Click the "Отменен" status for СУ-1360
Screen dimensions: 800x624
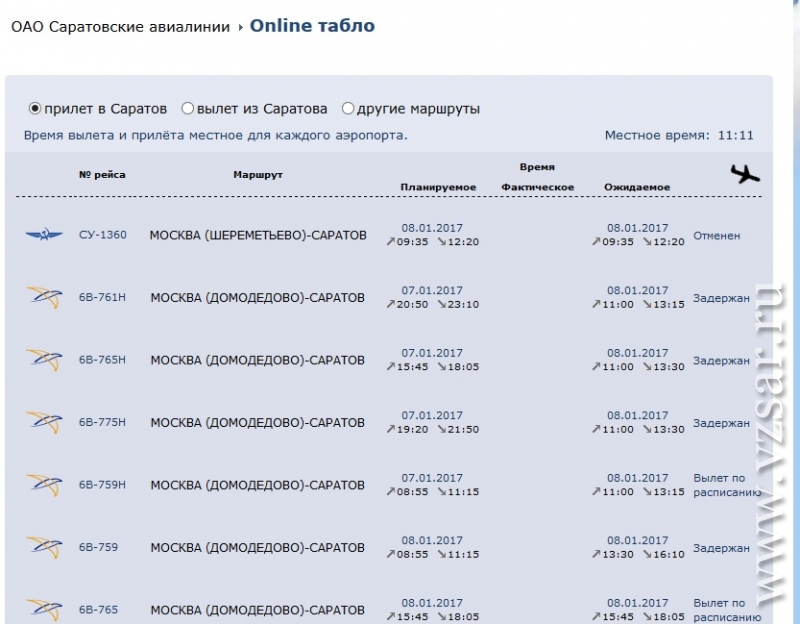(x=716, y=236)
